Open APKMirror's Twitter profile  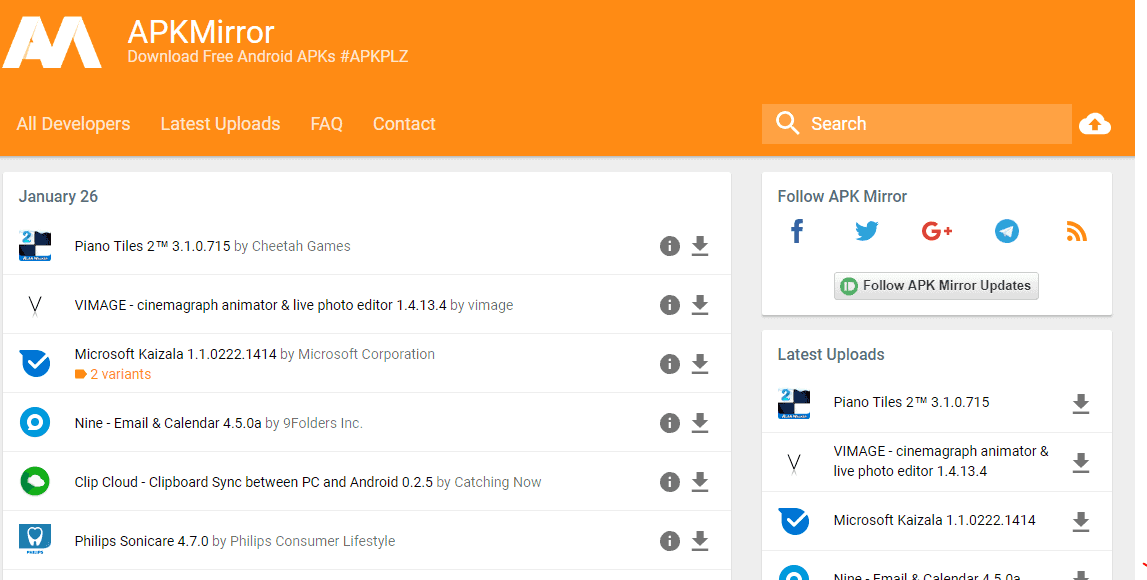point(866,231)
